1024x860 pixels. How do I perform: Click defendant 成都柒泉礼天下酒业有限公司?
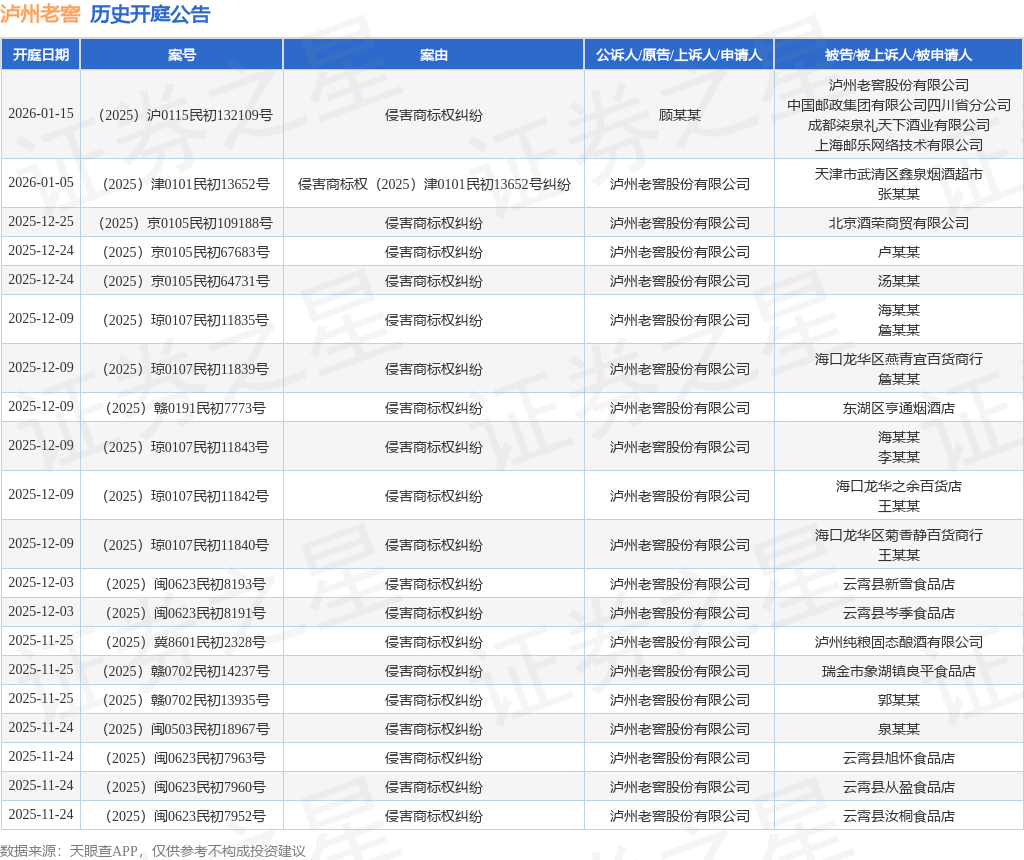point(899,125)
